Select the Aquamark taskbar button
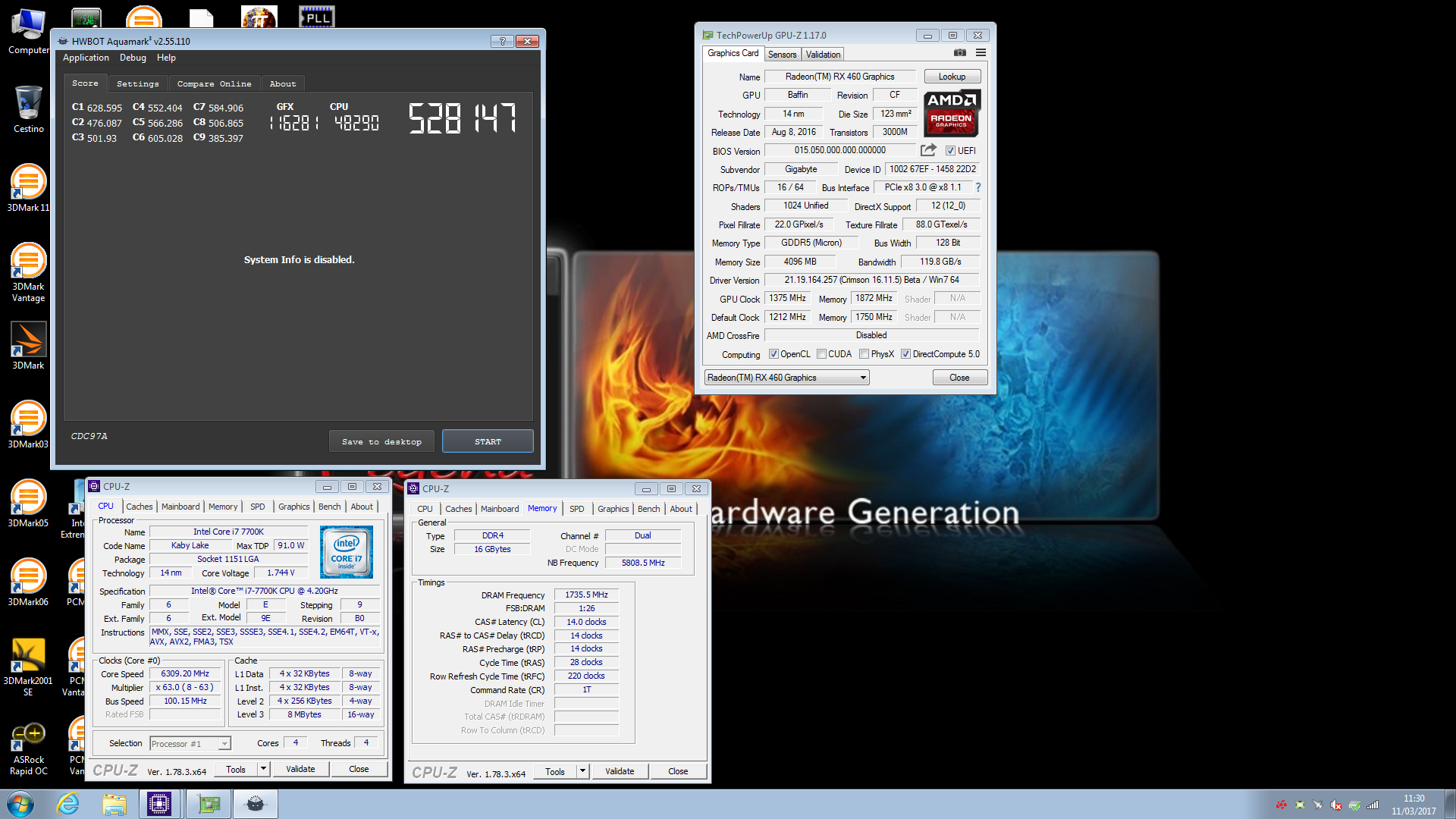 [x=256, y=804]
